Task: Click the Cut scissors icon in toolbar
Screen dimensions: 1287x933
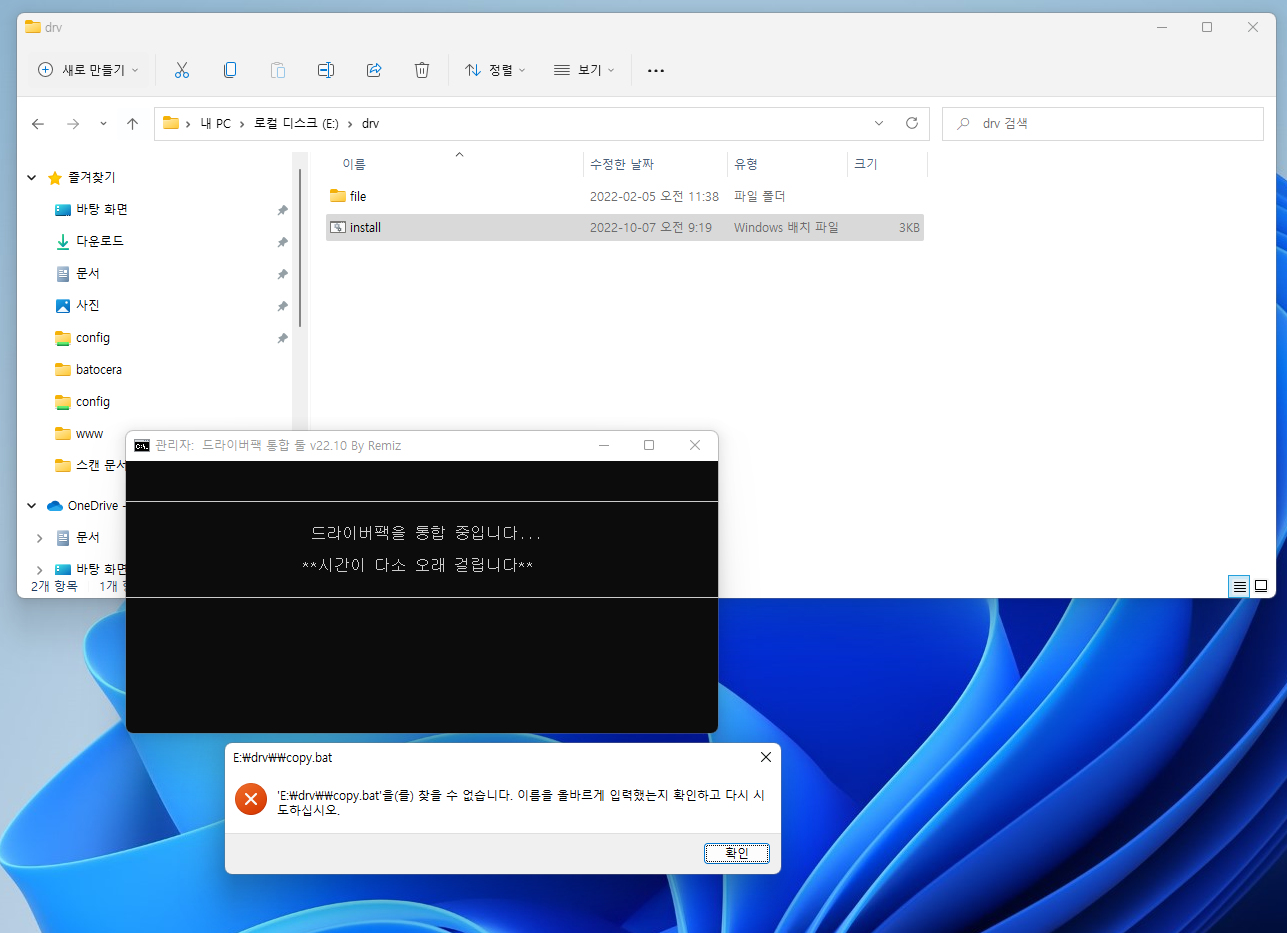Action: point(181,70)
